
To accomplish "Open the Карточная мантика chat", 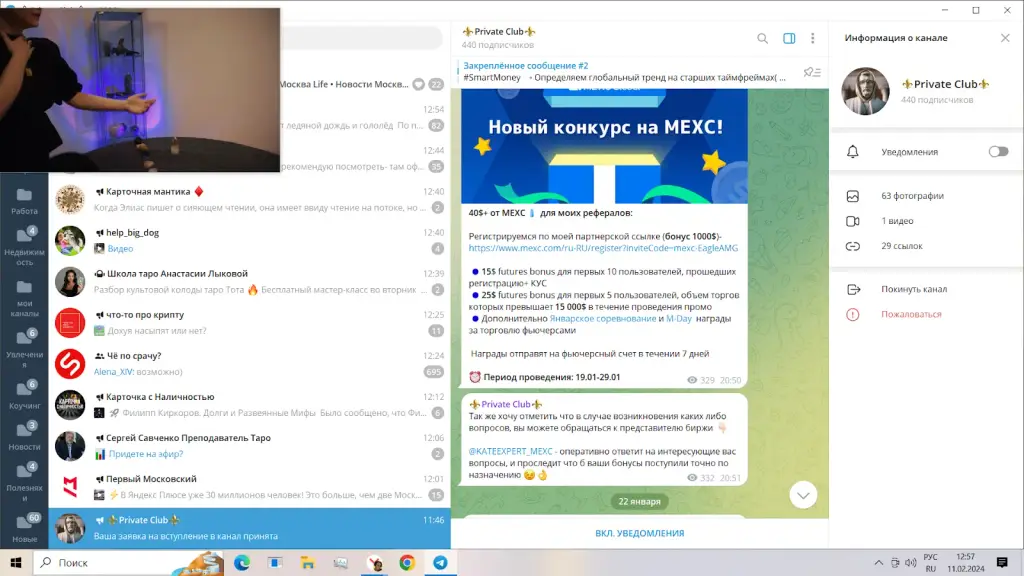I will coord(249,199).
